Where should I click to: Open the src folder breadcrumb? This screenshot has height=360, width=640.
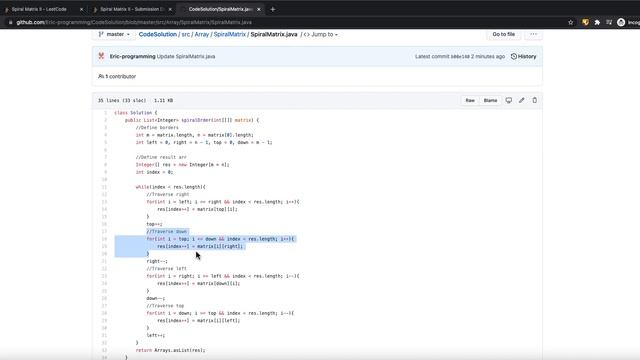click(x=186, y=34)
